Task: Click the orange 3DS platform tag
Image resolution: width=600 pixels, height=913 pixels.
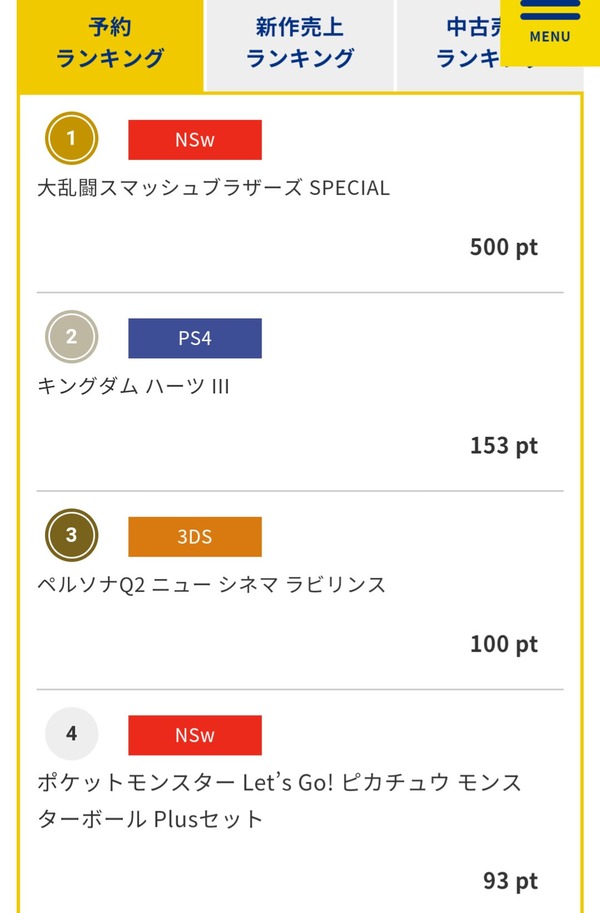Action: [x=195, y=536]
